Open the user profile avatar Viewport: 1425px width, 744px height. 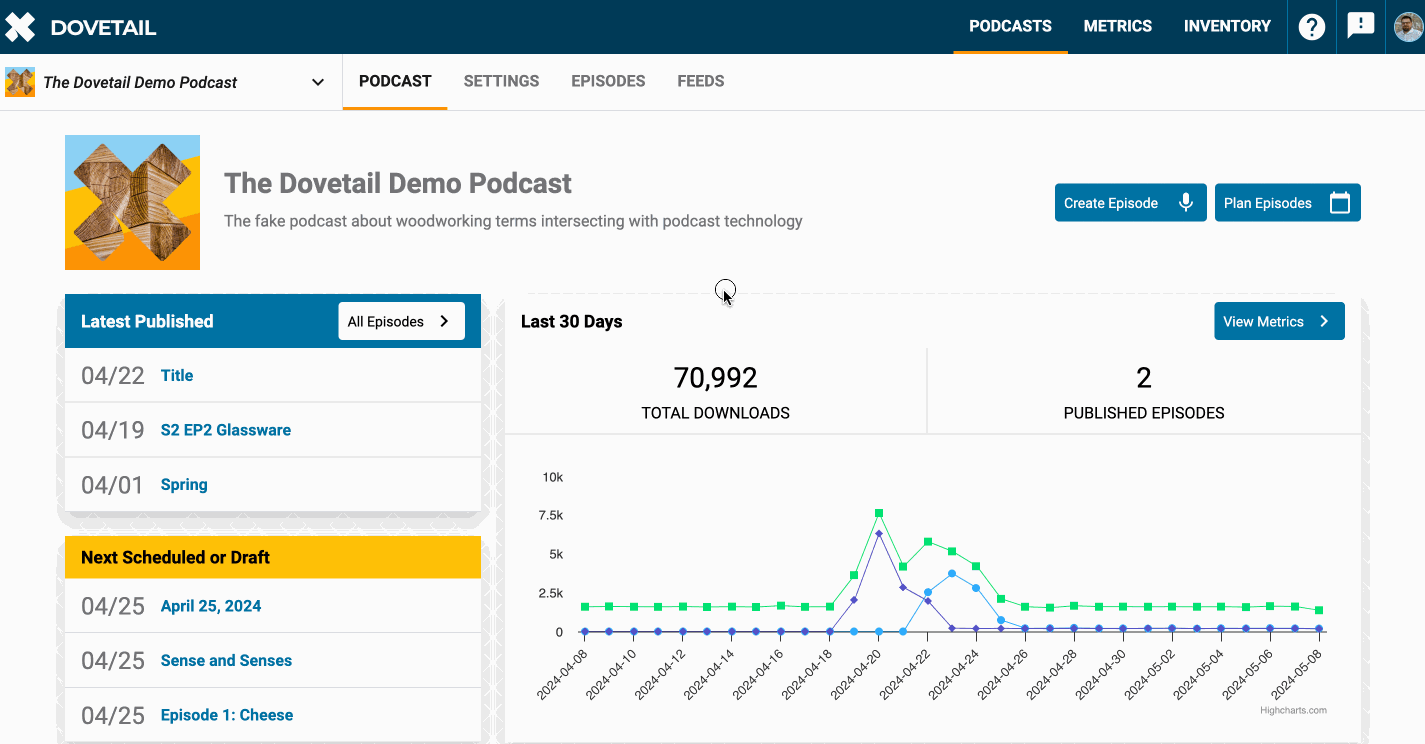point(1409,27)
